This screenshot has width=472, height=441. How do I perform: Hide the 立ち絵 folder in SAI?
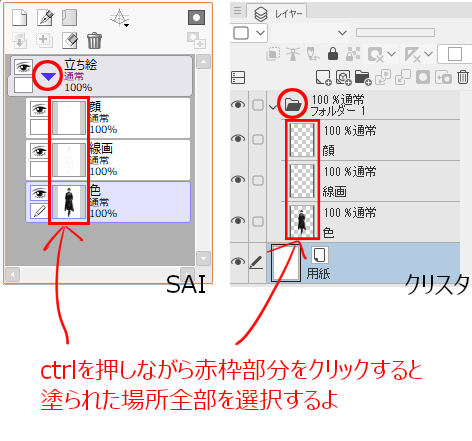click(23, 67)
